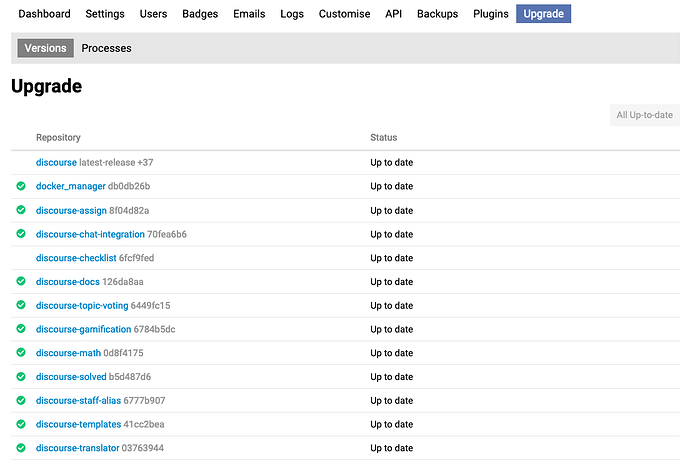The image size is (690, 470).
Task: Open the Users admin tab
Action: pyautogui.click(x=153, y=14)
